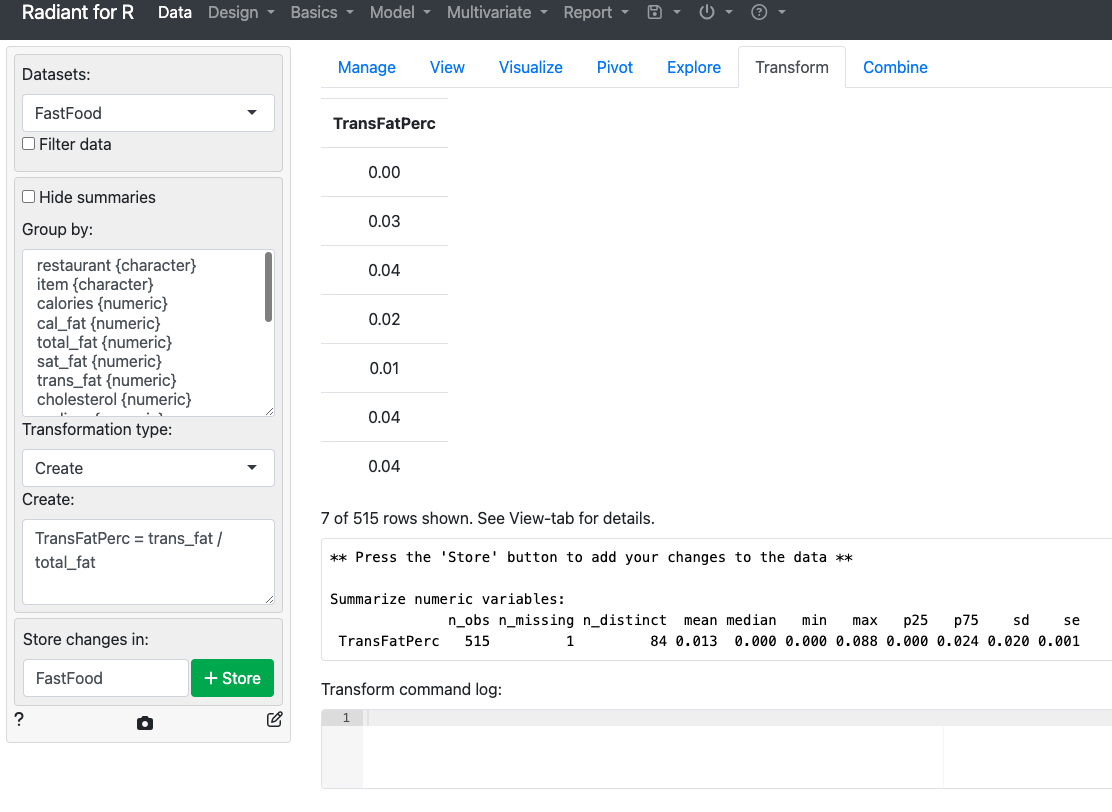Click the edit report pencil icon
The image size is (1112, 812).
274,719
